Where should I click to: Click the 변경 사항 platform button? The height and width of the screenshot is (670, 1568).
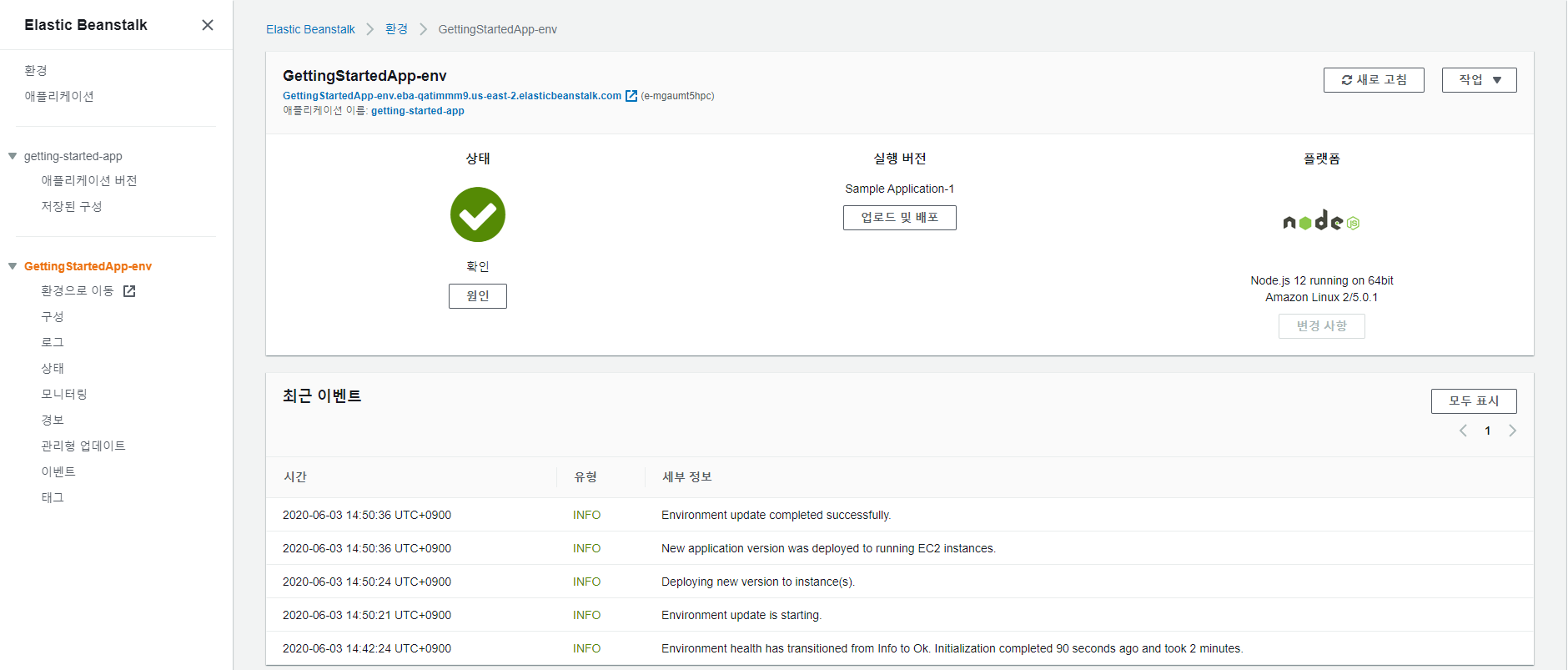(x=1321, y=326)
